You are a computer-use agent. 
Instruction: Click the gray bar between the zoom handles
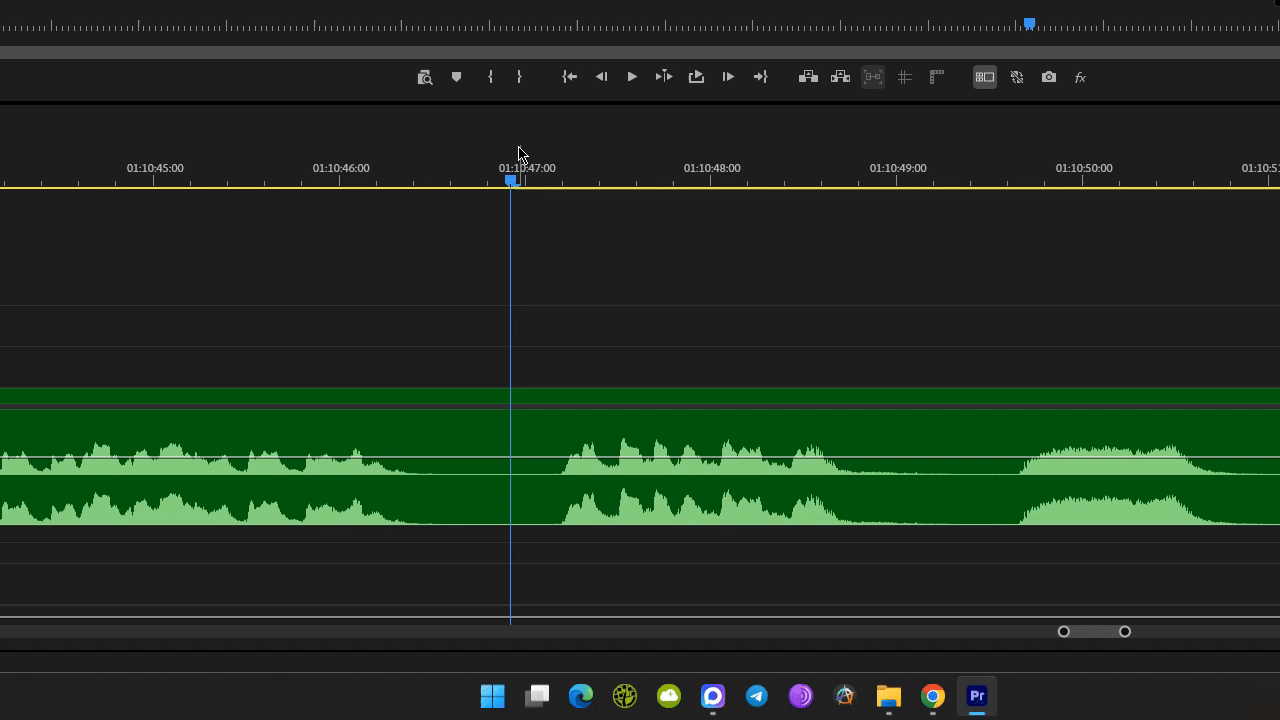[x=1094, y=632]
